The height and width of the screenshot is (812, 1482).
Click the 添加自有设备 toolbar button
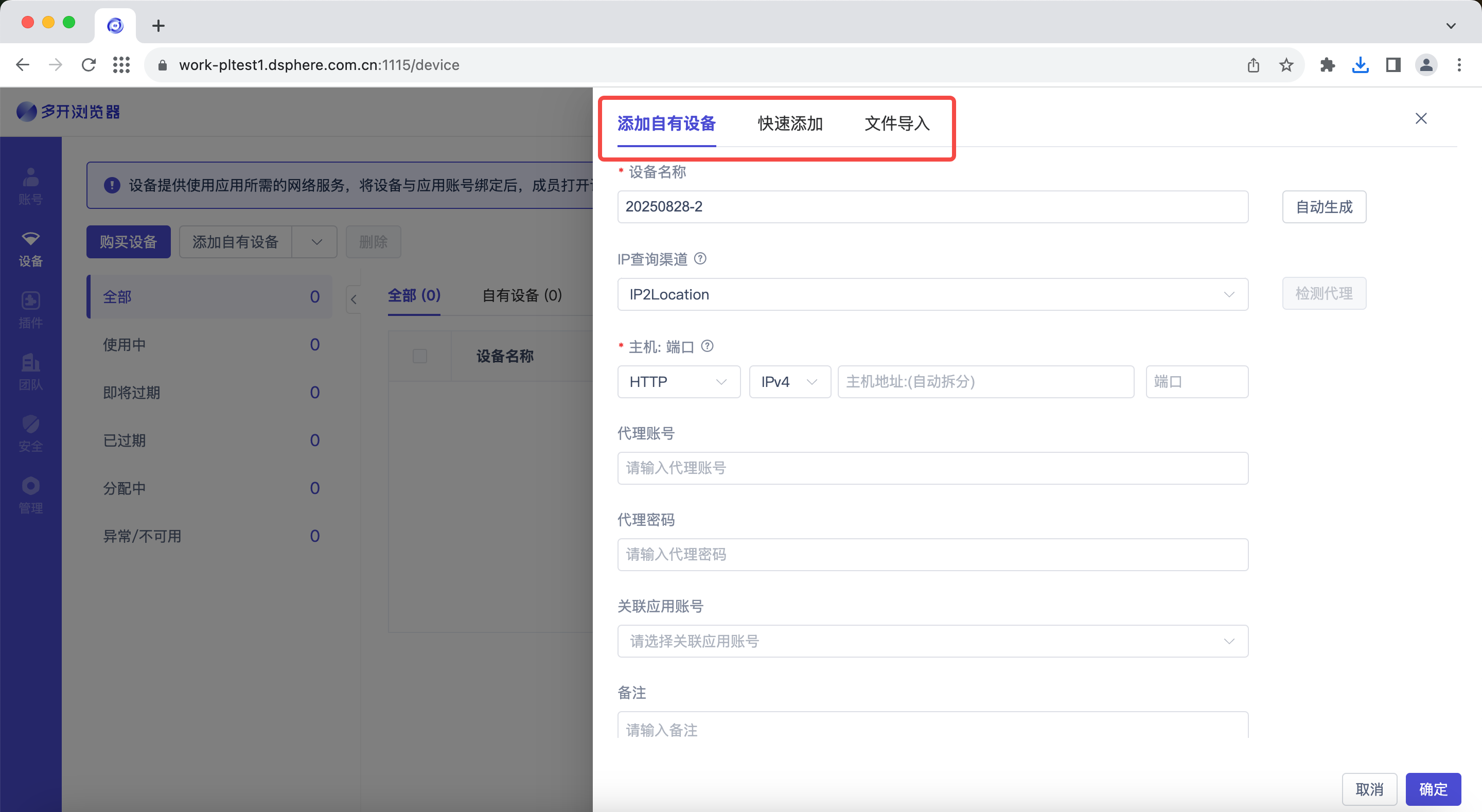(235, 242)
